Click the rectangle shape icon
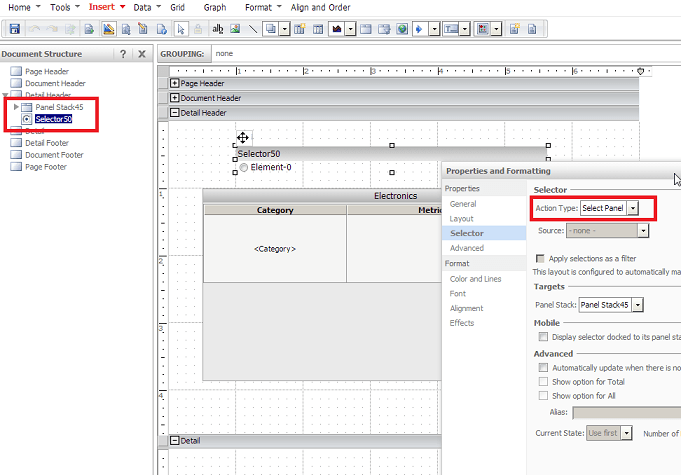 tap(271, 29)
